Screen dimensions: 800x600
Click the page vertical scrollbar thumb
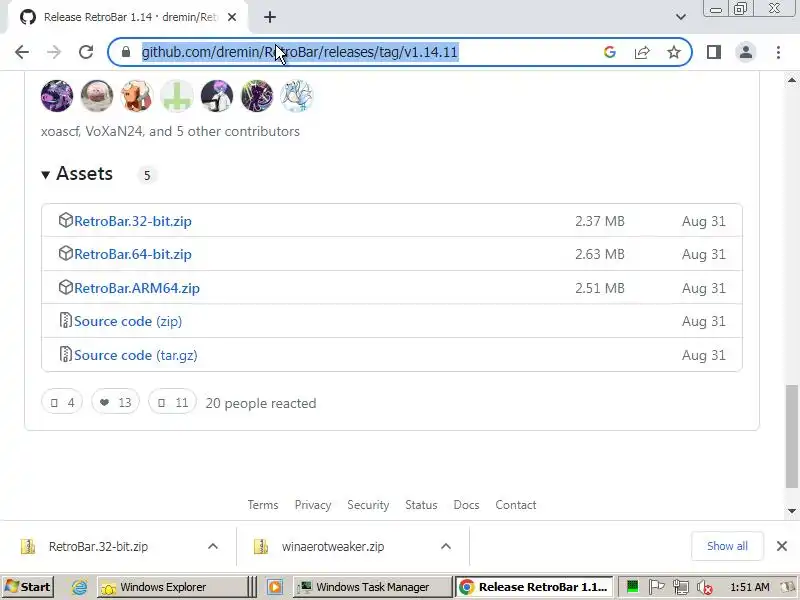[x=792, y=437]
